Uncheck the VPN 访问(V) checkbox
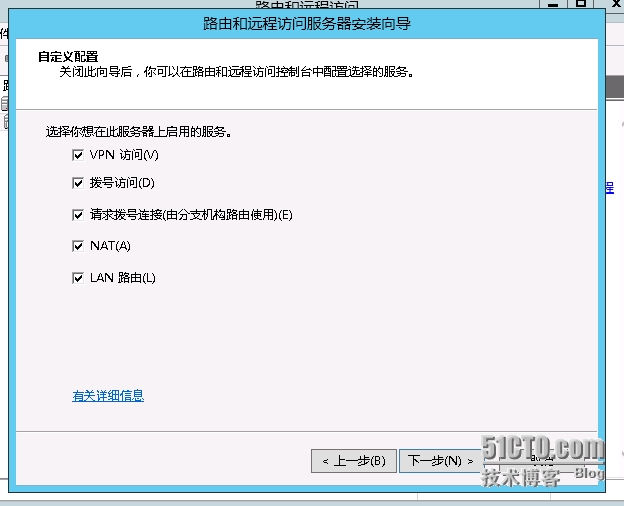624x506 pixels. [x=78, y=155]
